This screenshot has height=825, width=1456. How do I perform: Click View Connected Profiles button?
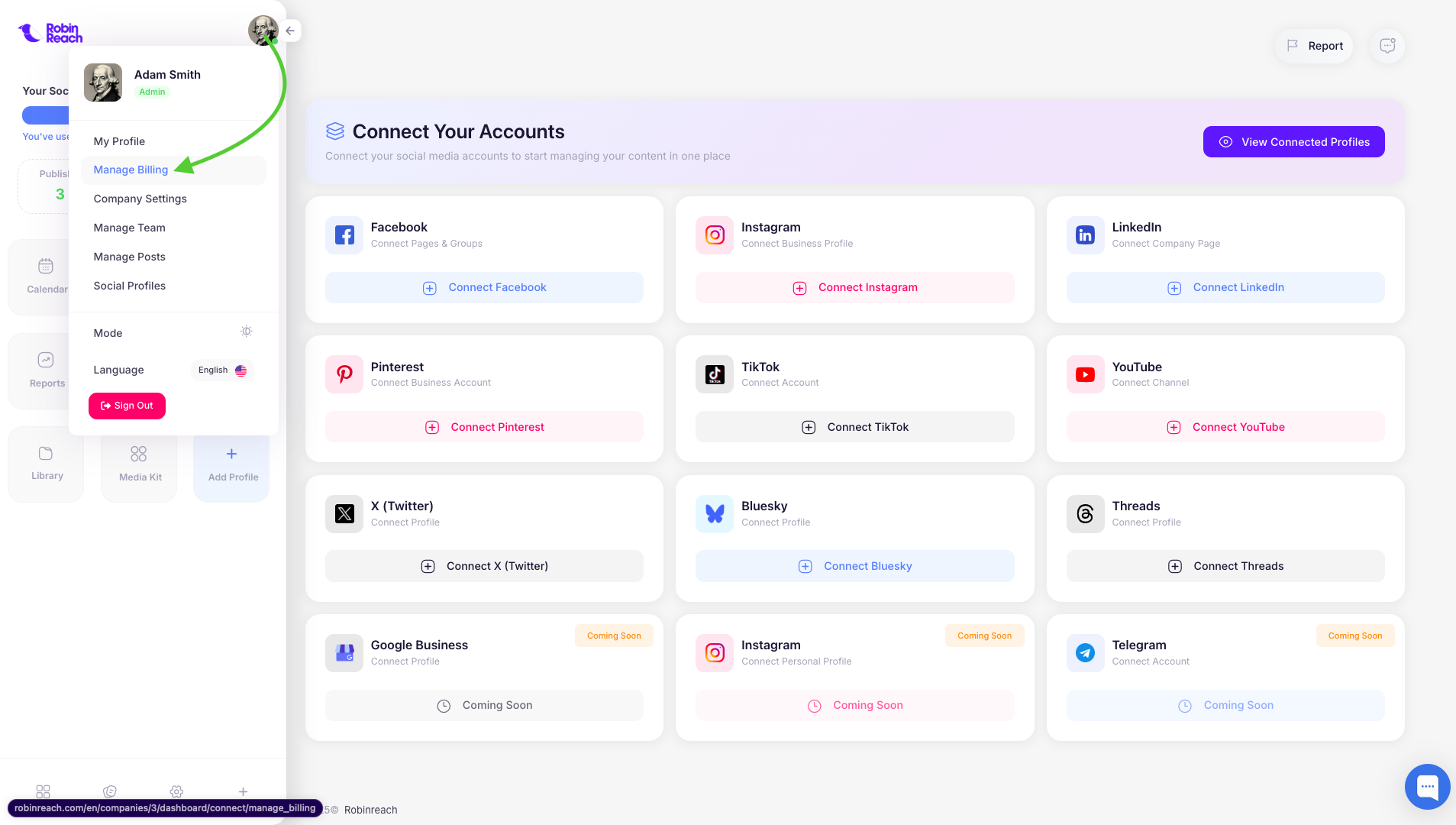pos(1293,142)
